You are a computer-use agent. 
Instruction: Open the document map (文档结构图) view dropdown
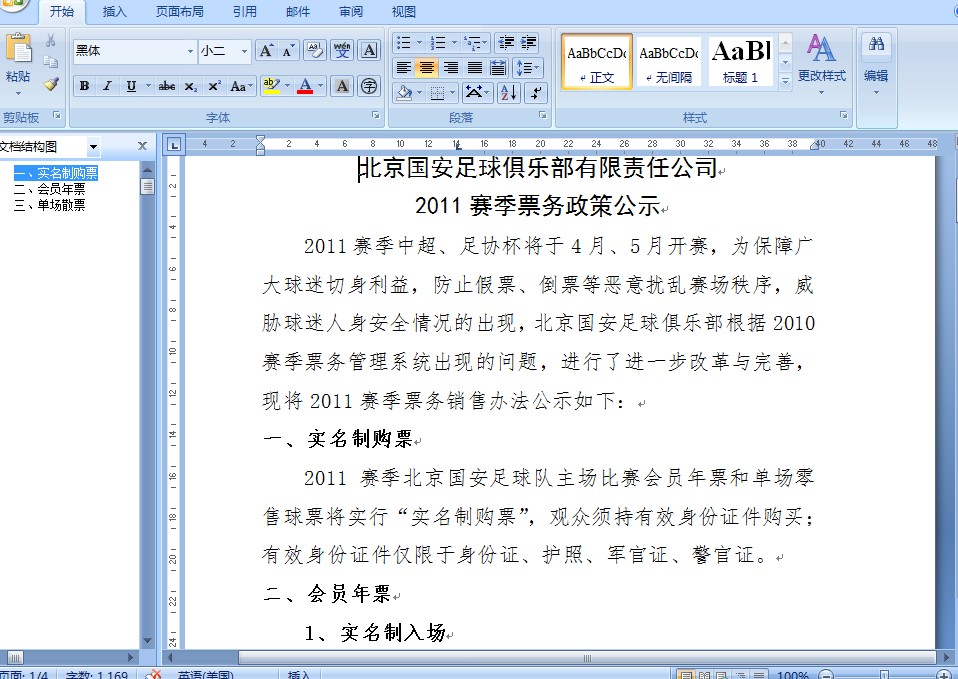click(93, 147)
